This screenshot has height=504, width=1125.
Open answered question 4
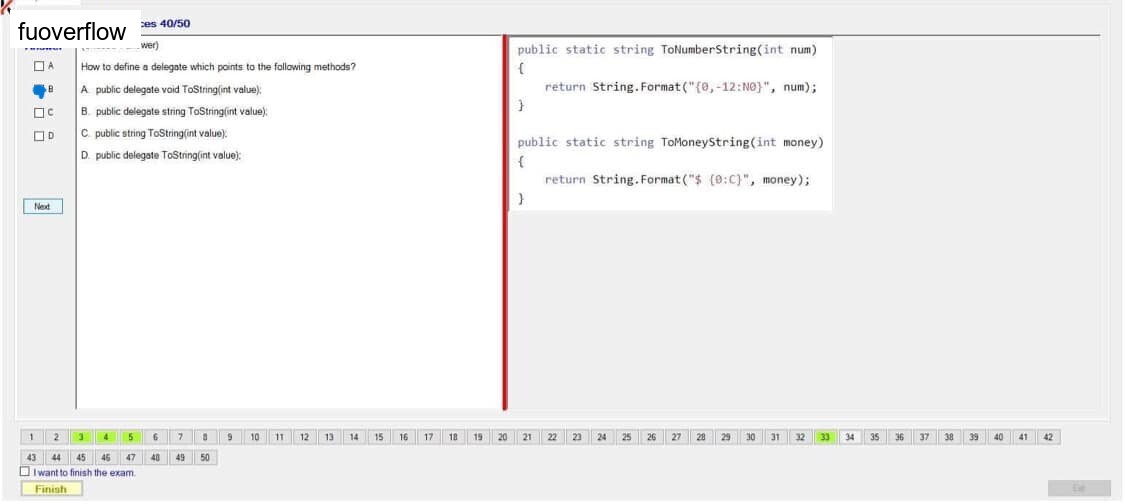pyautogui.click(x=106, y=437)
